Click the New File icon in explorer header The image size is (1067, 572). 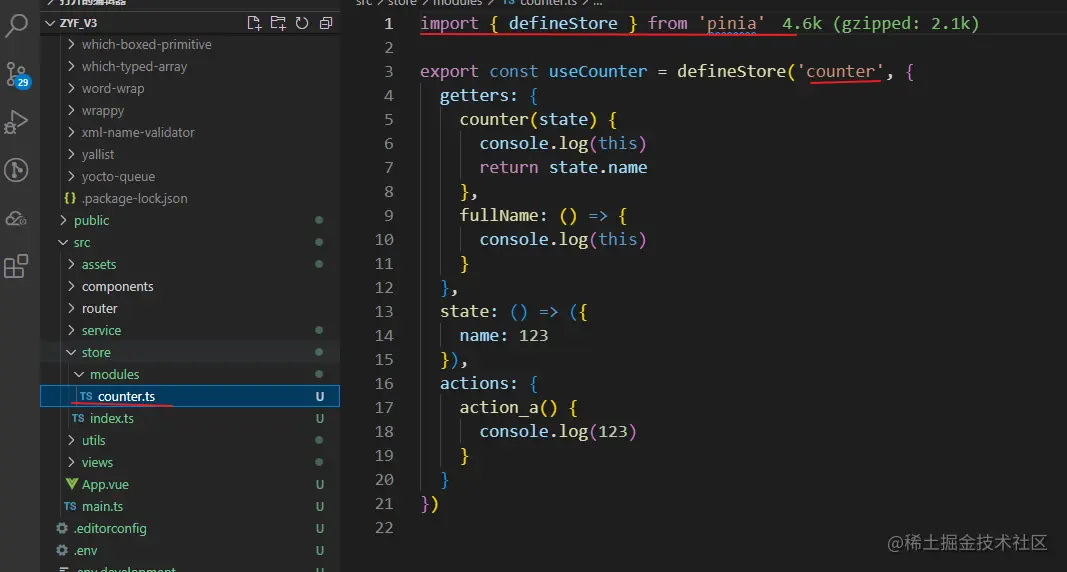255,23
